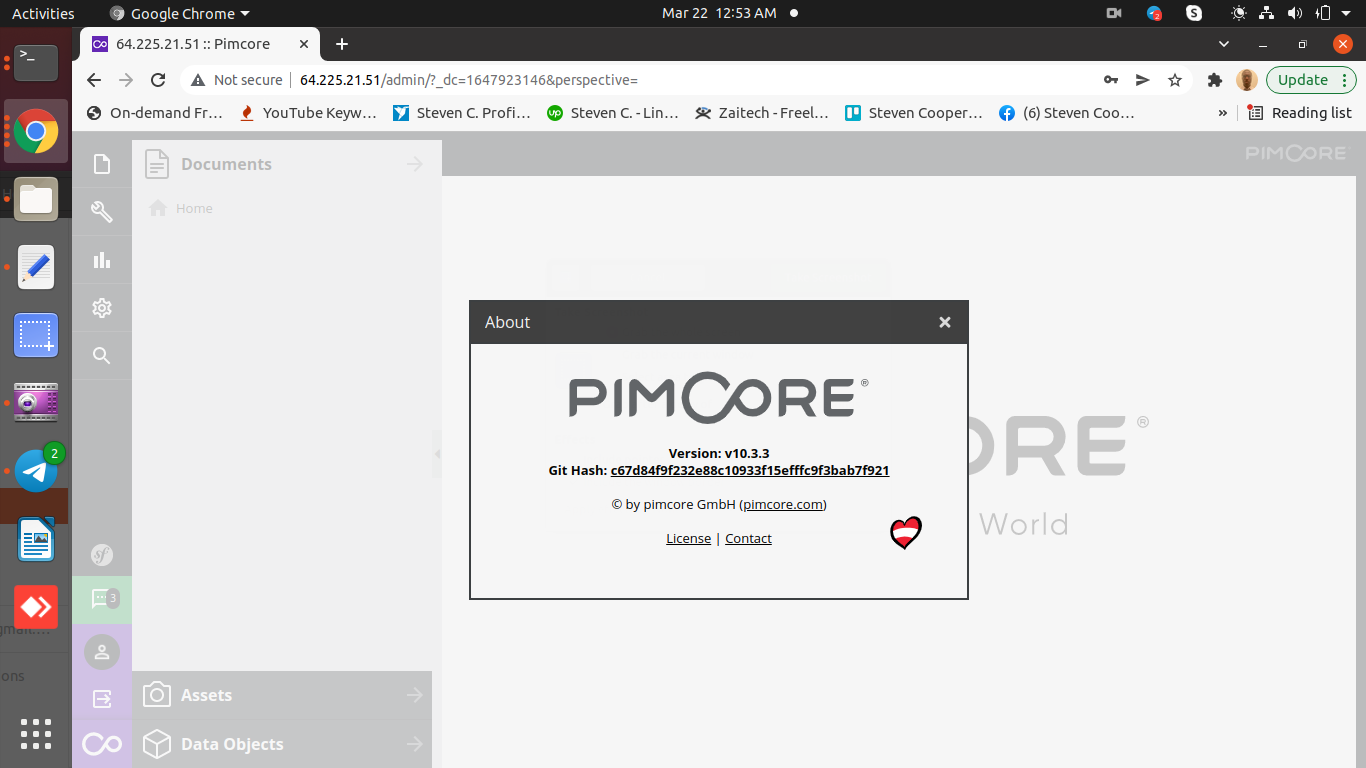1366x768 pixels.
Task: Collapse the left tree panel with splitter arrow
Action: coord(437,454)
